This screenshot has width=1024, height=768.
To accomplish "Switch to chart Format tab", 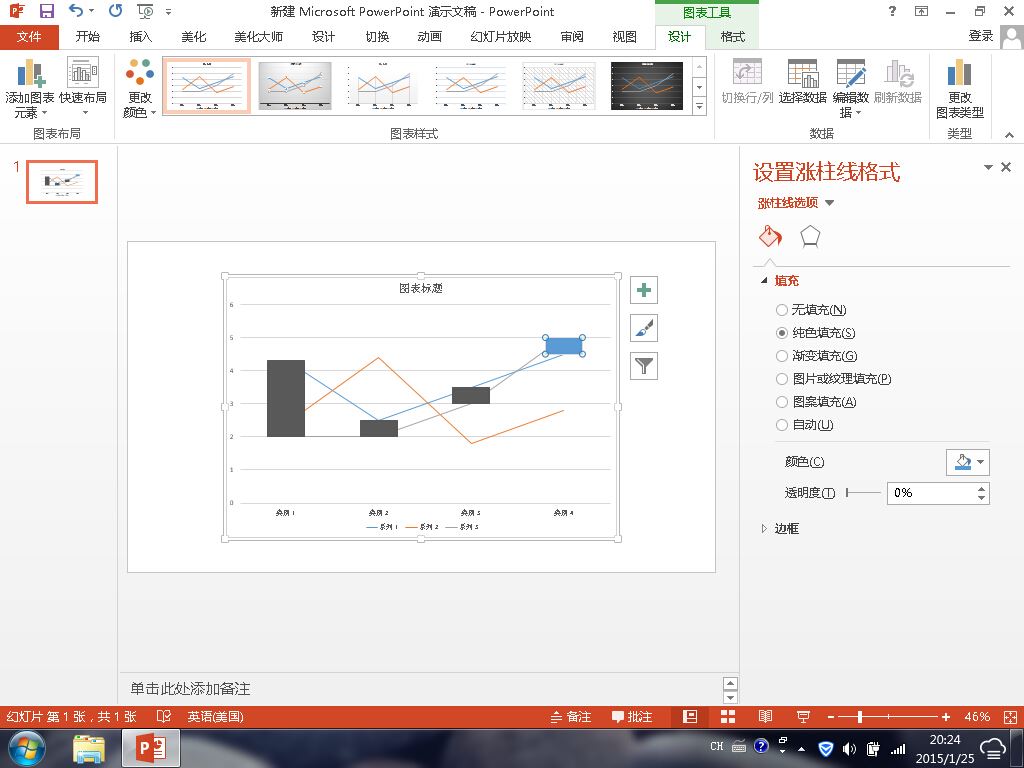I will [732, 37].
